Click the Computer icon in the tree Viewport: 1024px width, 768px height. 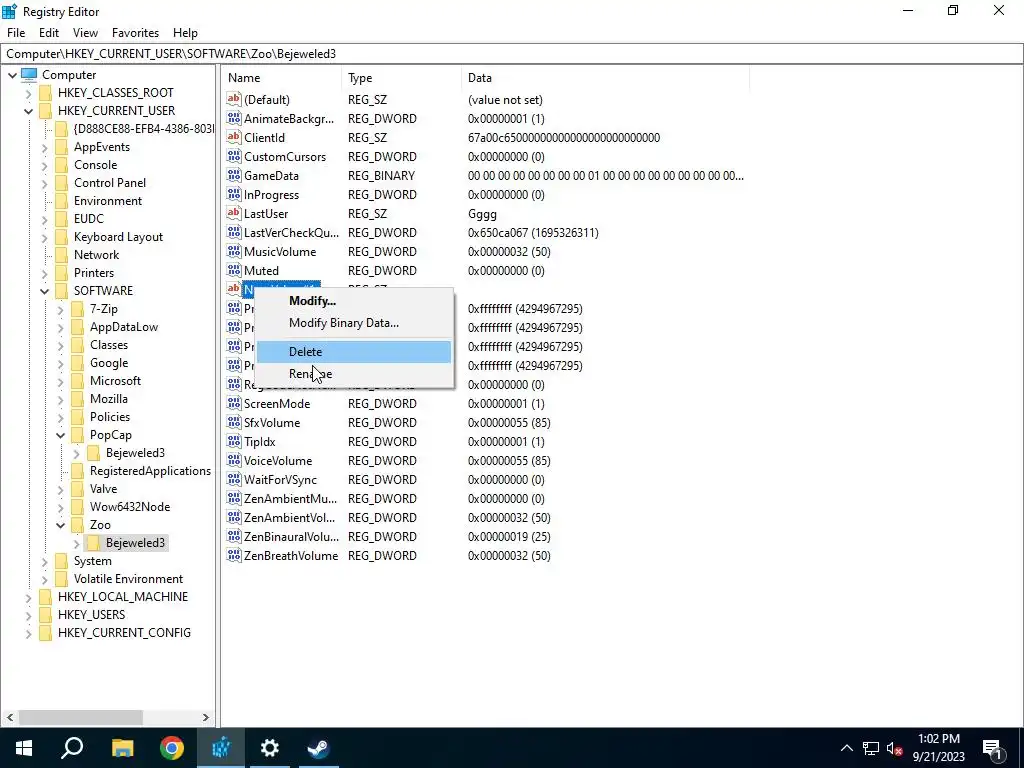[x=29, y=74]
